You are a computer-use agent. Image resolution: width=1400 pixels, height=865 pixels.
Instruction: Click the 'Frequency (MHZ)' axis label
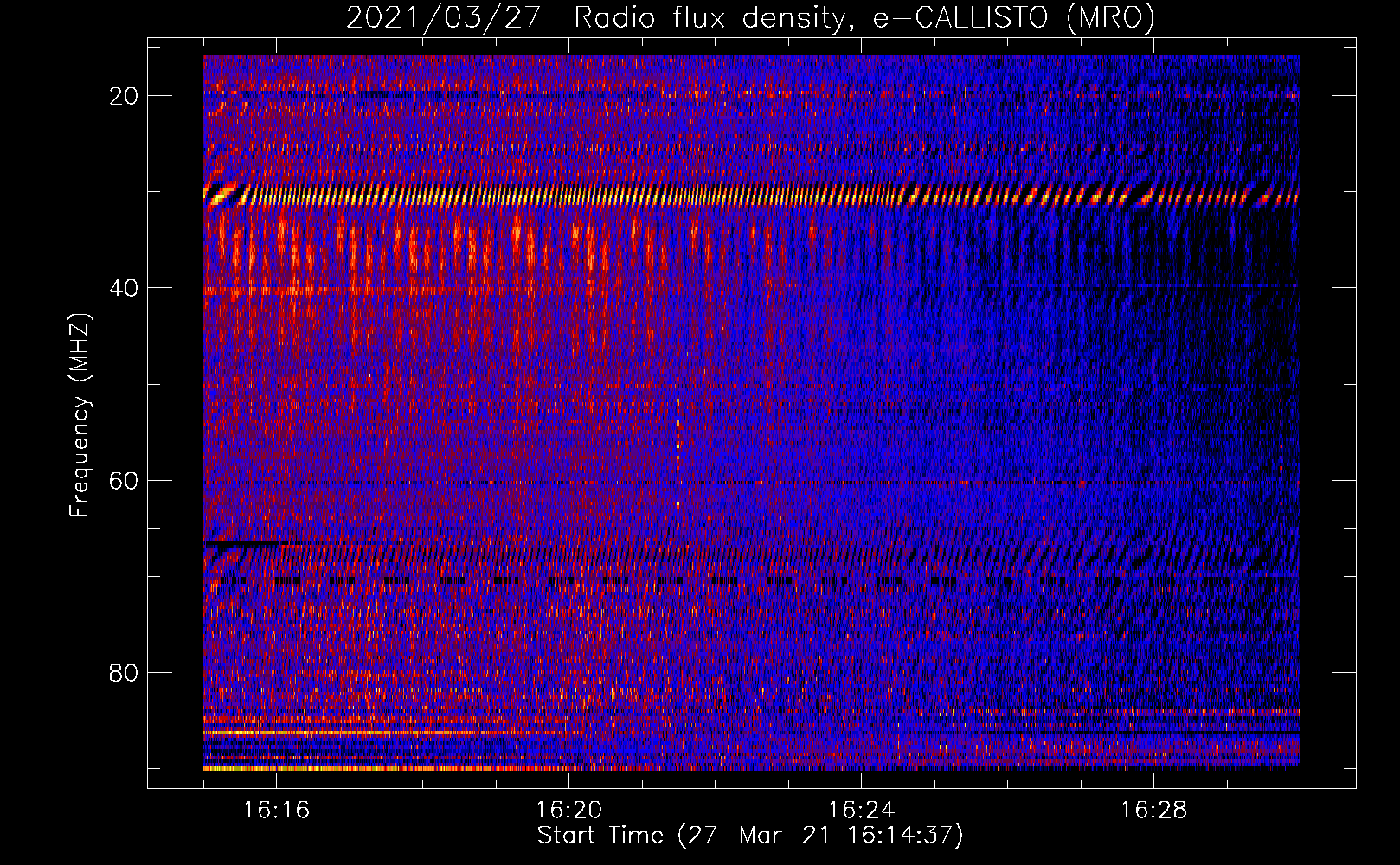pyautogui.click(x=80, y=415)
